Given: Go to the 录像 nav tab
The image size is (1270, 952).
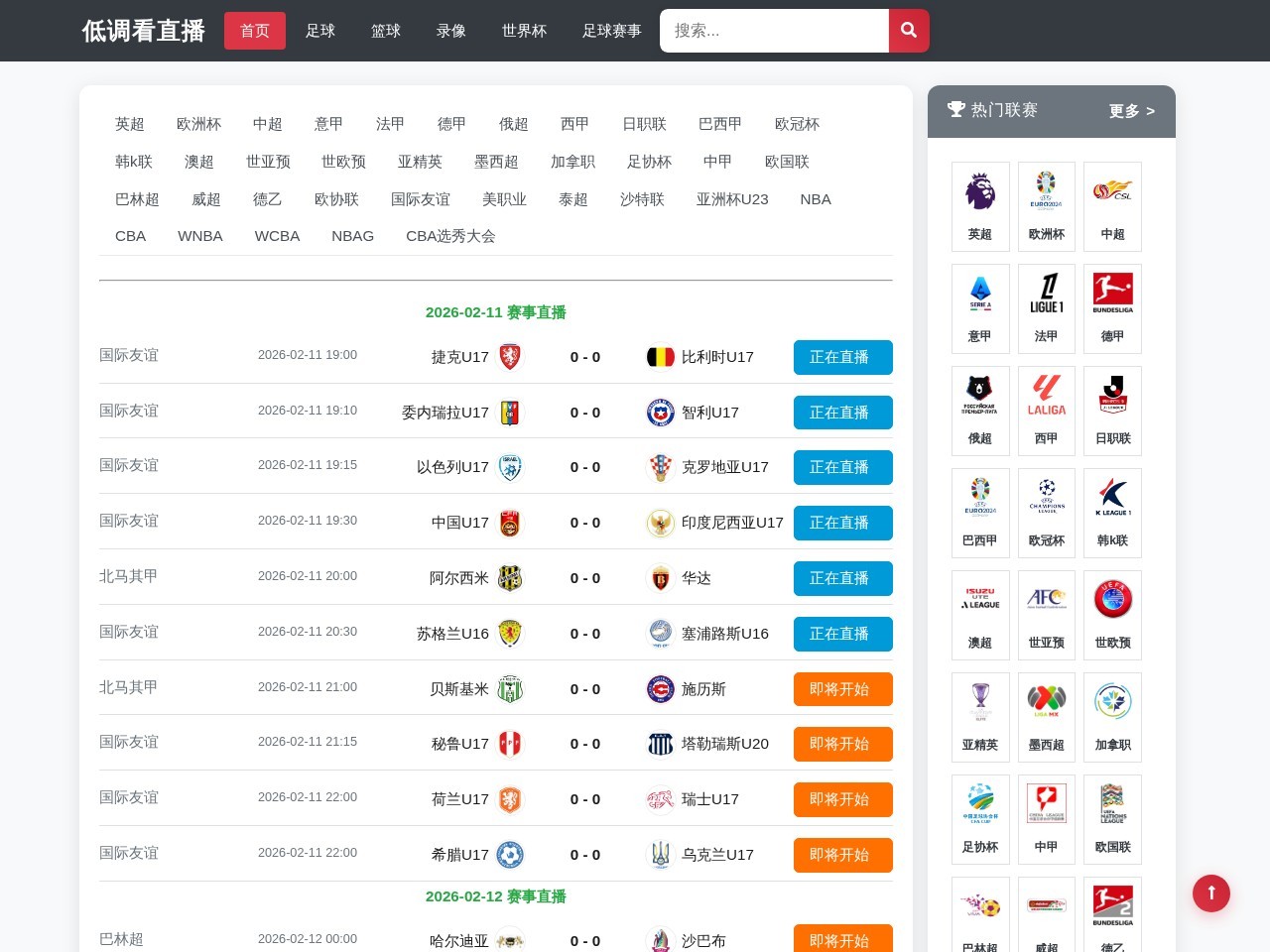Looking at the screenshot, I should 451,31.
